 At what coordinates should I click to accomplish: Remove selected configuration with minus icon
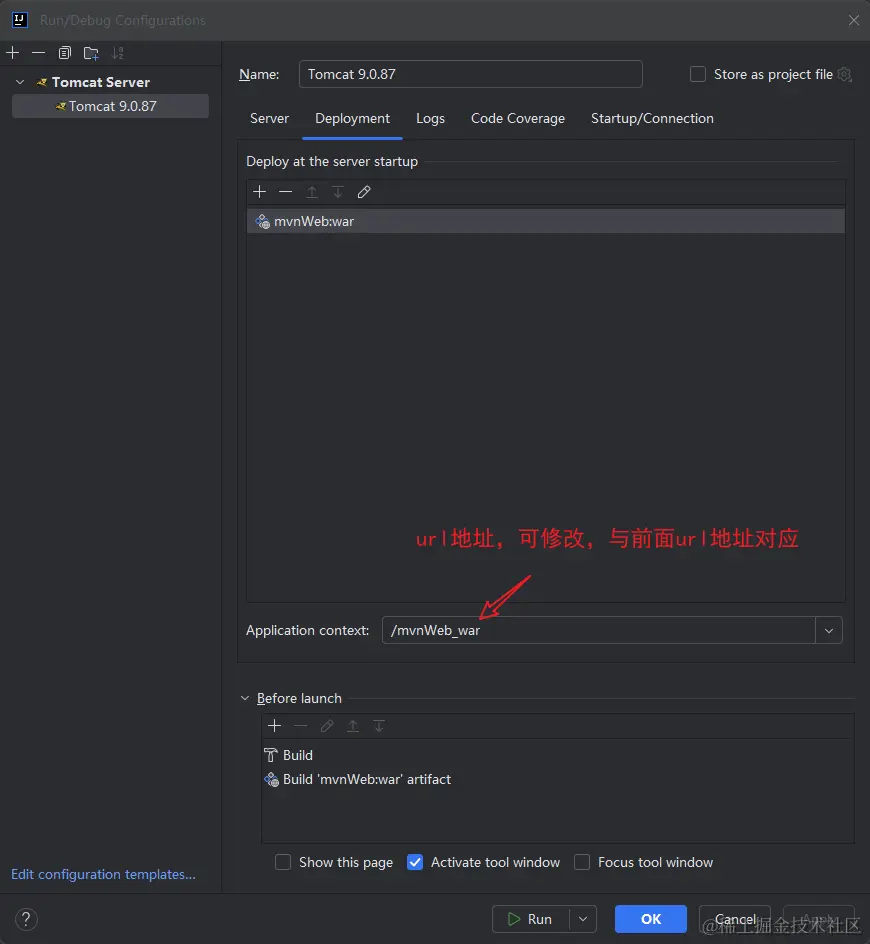[x=39, y=53]
